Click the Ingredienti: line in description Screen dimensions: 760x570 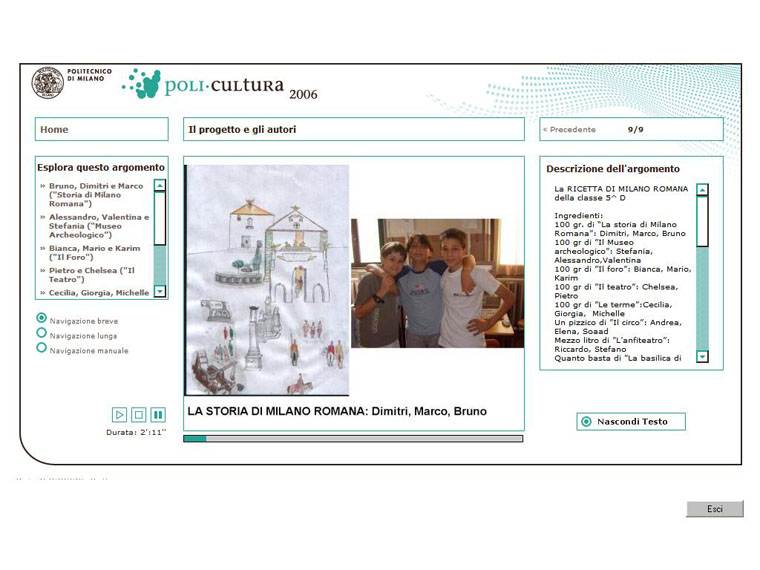pos(579,216)
